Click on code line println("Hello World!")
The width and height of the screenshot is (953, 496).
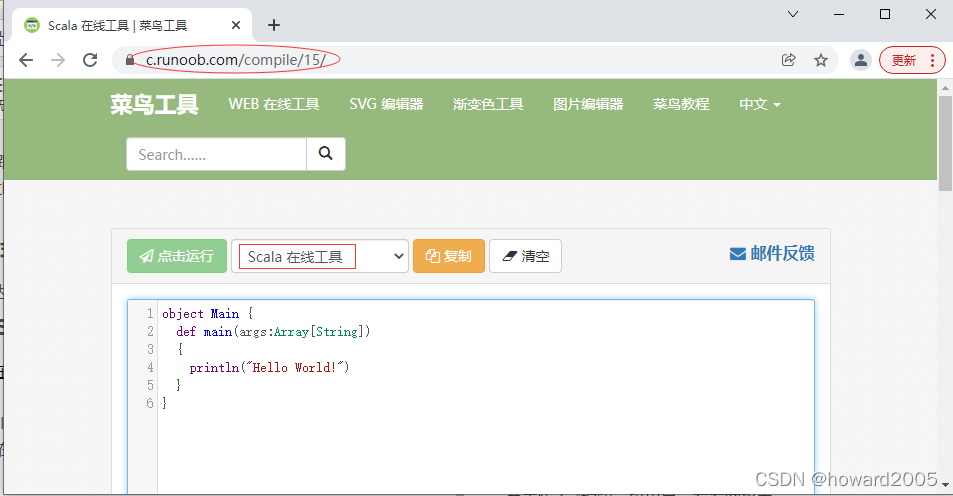coord(269,367)
